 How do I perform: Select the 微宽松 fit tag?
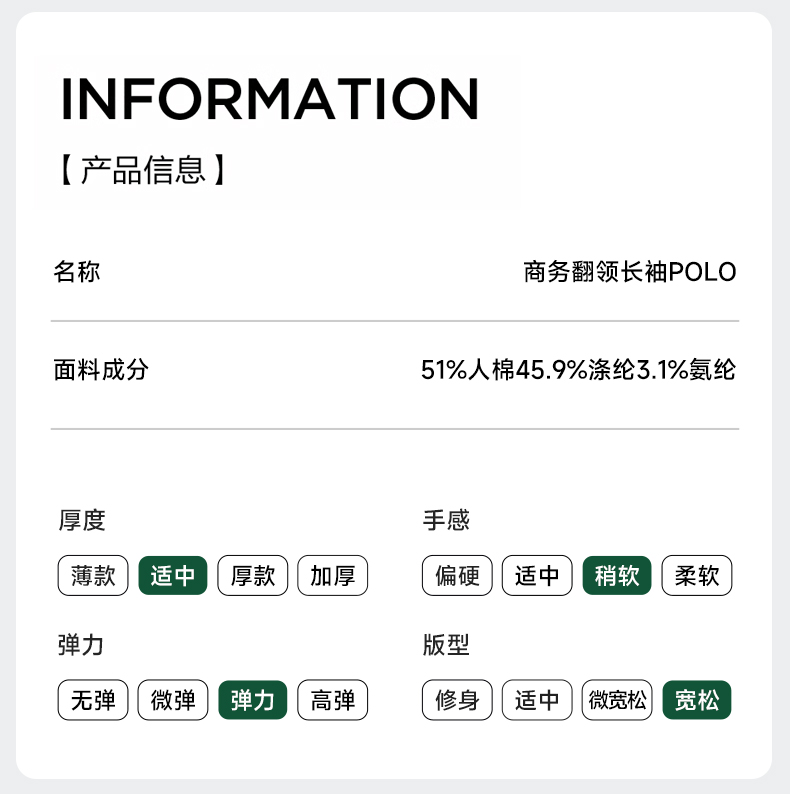click(617, 700)
